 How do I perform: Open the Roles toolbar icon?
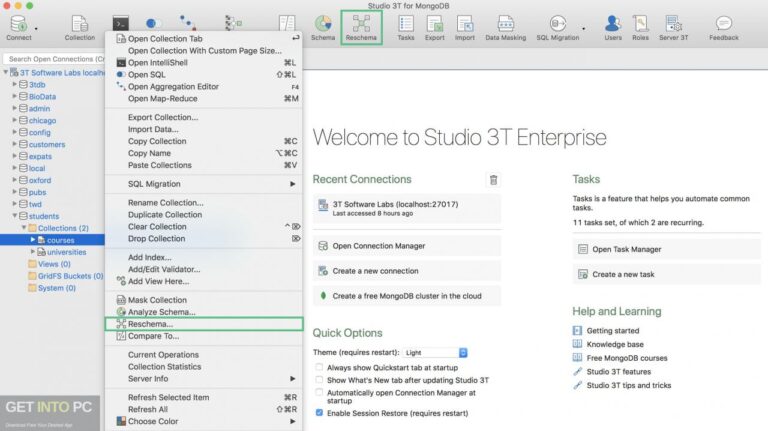click(x=640, y=24)
